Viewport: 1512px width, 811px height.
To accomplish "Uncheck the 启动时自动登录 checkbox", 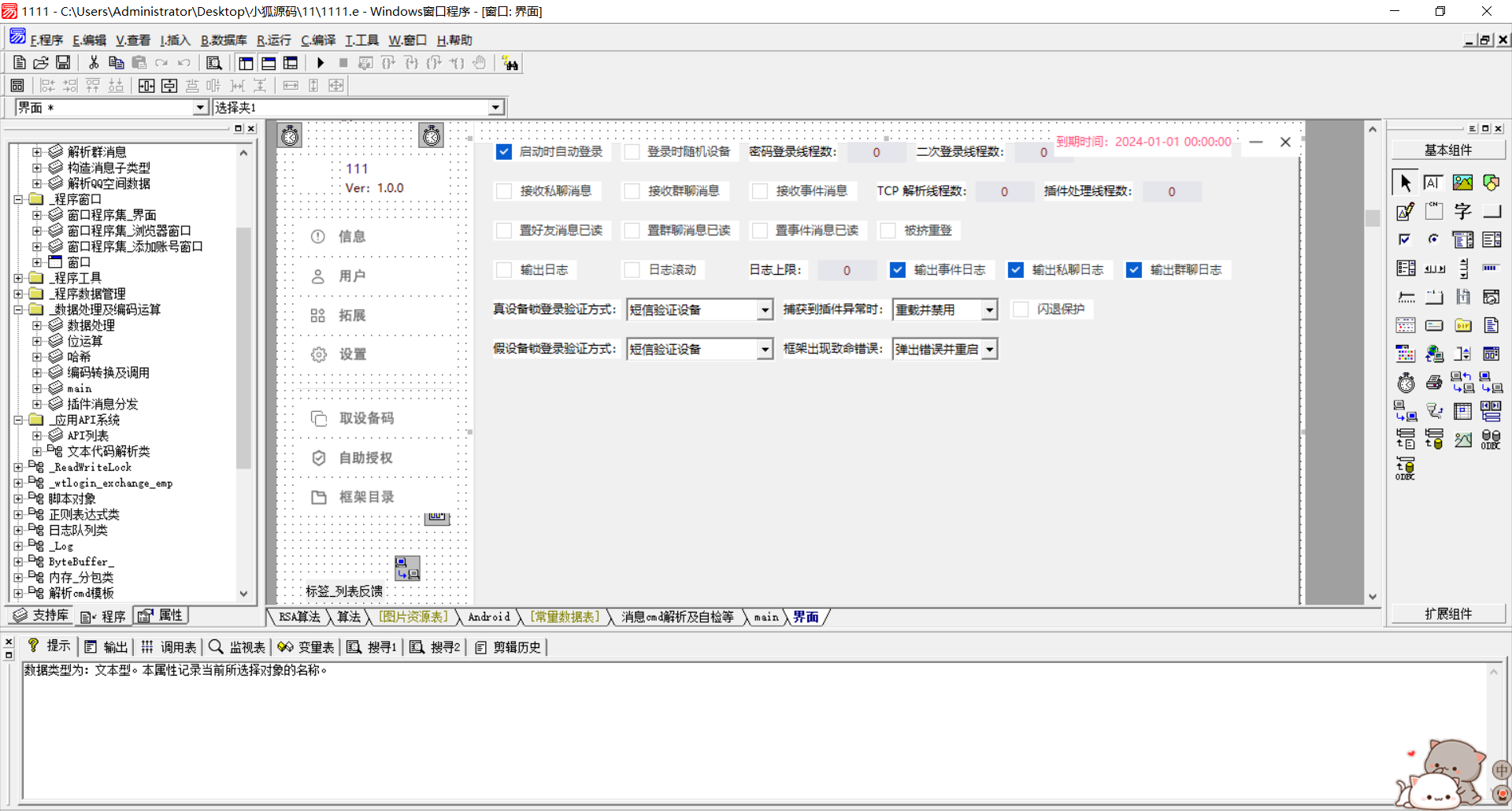I will (x=504, y=152).
